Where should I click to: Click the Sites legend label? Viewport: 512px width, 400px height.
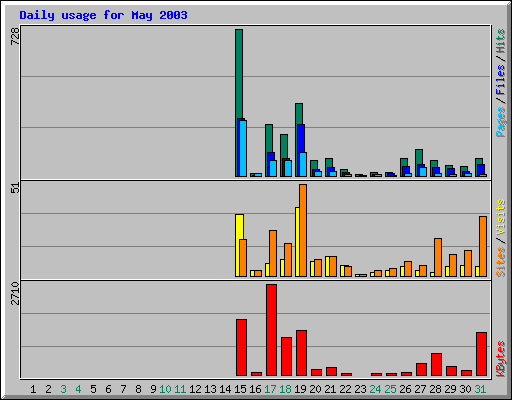500,262
